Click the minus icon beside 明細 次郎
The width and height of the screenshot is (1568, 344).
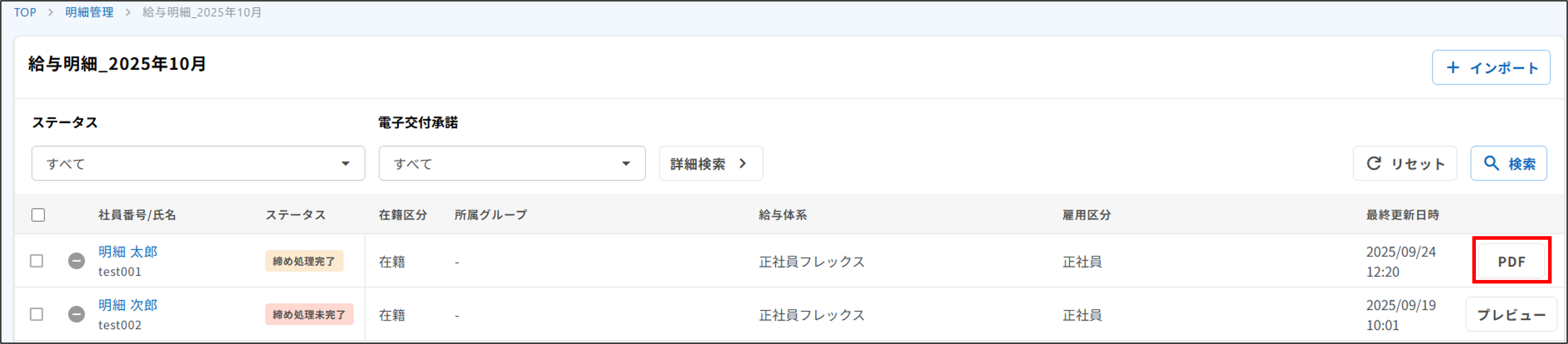pos(76,314)
